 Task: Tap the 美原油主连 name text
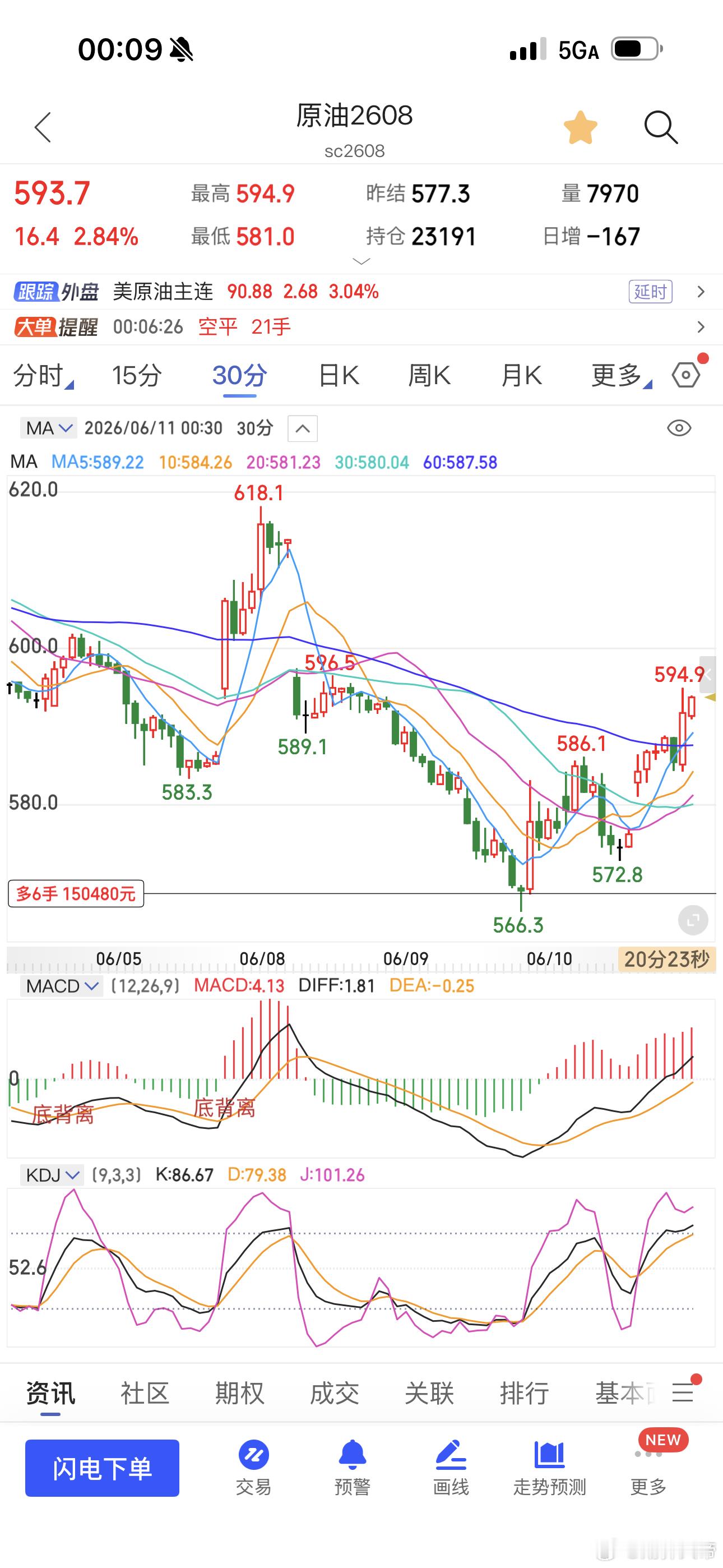[163, 292]
